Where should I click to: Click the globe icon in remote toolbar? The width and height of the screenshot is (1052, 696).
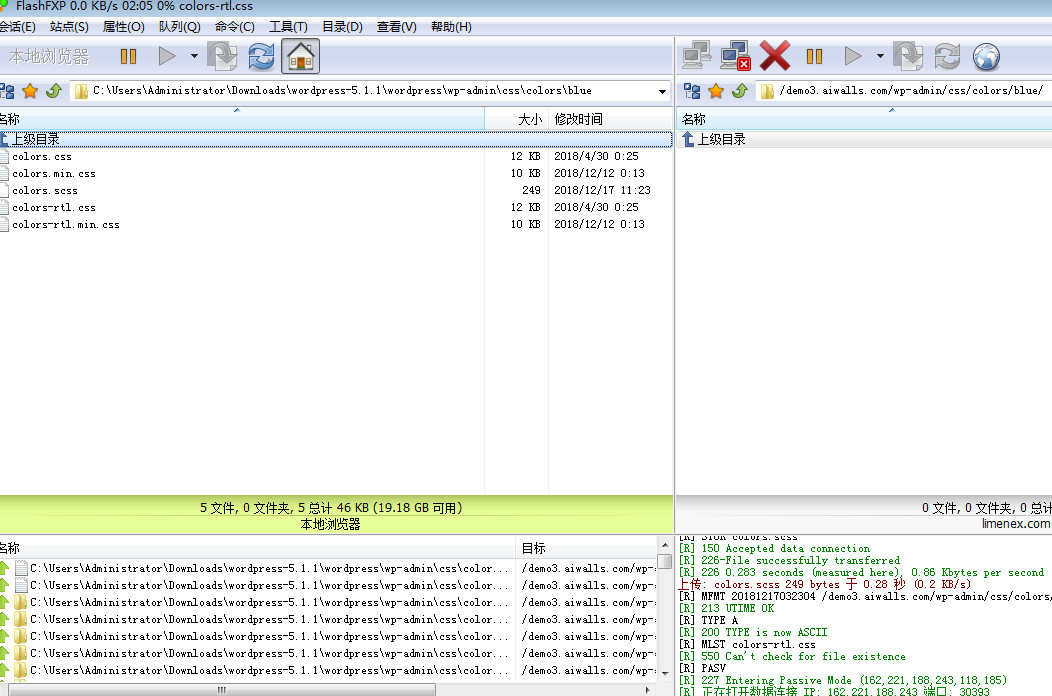(x=986, y=56)
